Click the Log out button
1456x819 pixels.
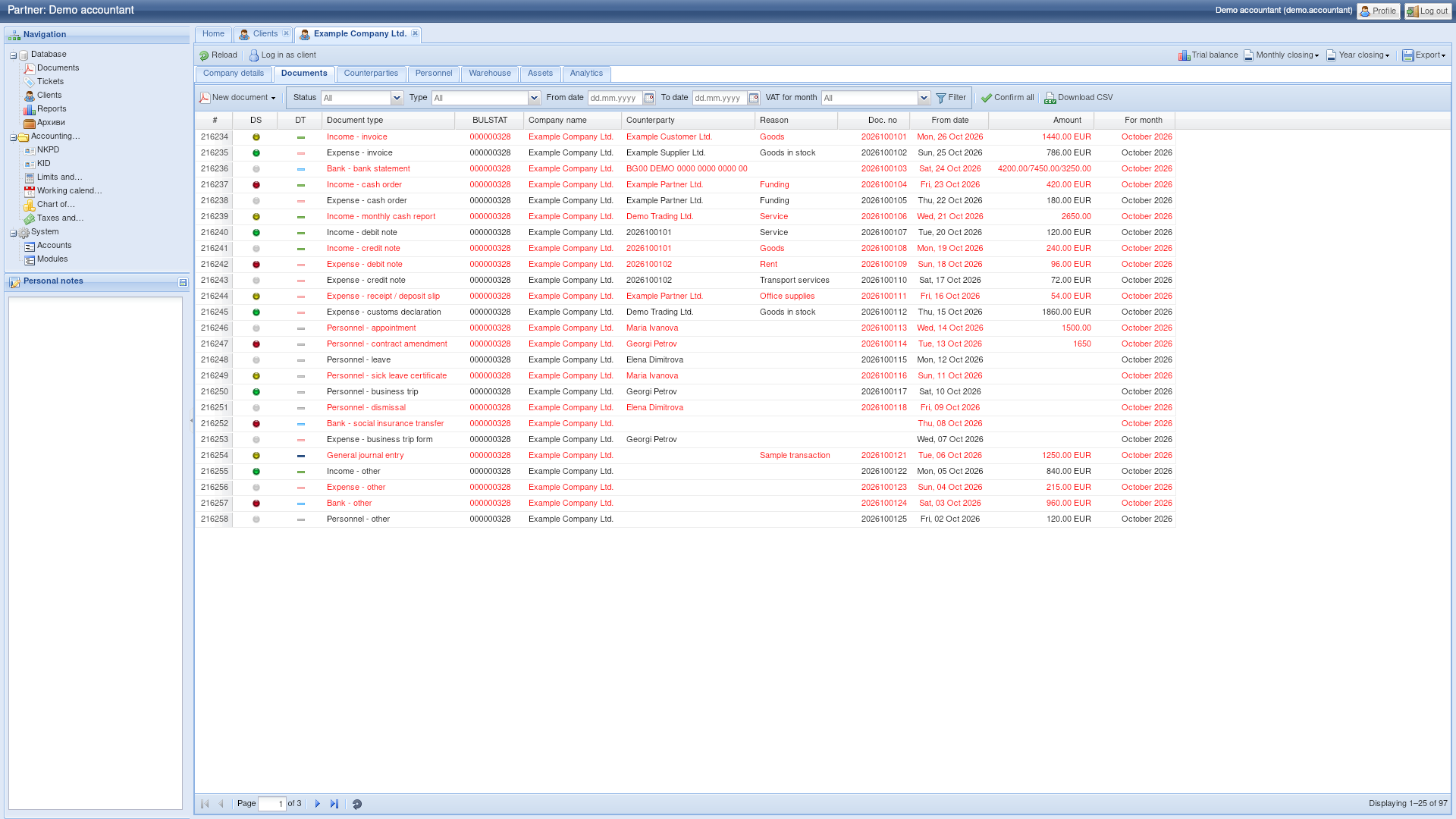[x=1428, y=11]
